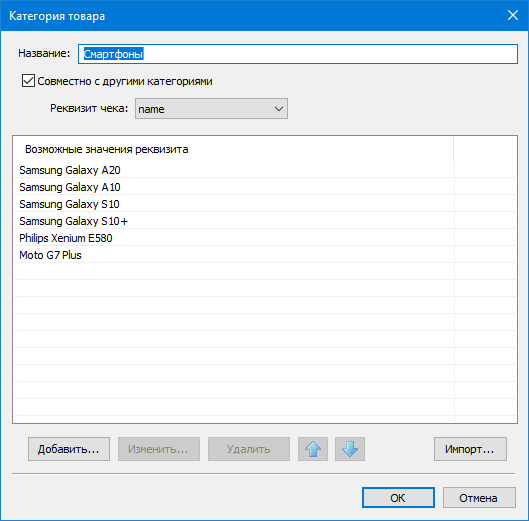529x521 pixels.
Task: Click the 'Отмена' button
Action: 479,498
